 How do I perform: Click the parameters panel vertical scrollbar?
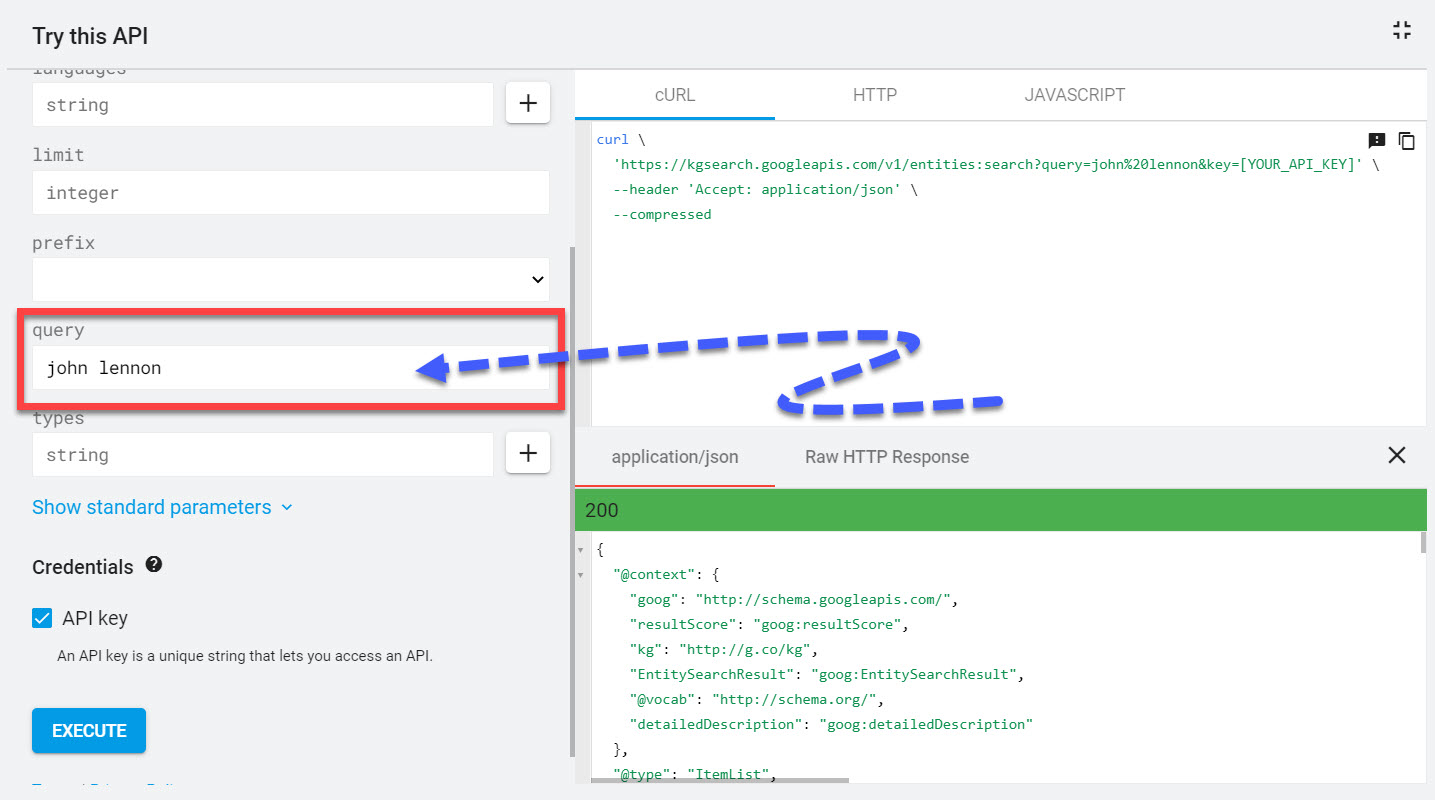click(572, 500)
